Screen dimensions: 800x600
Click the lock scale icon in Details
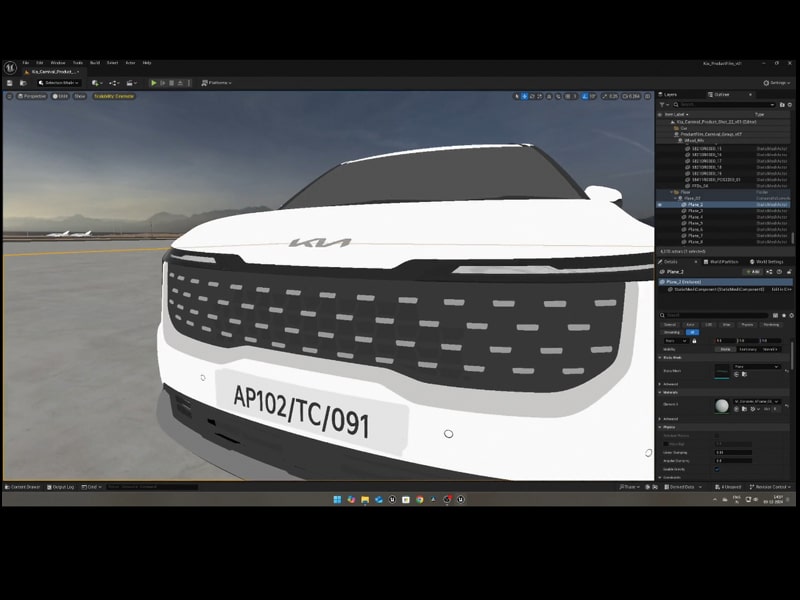tap(694, 341)
